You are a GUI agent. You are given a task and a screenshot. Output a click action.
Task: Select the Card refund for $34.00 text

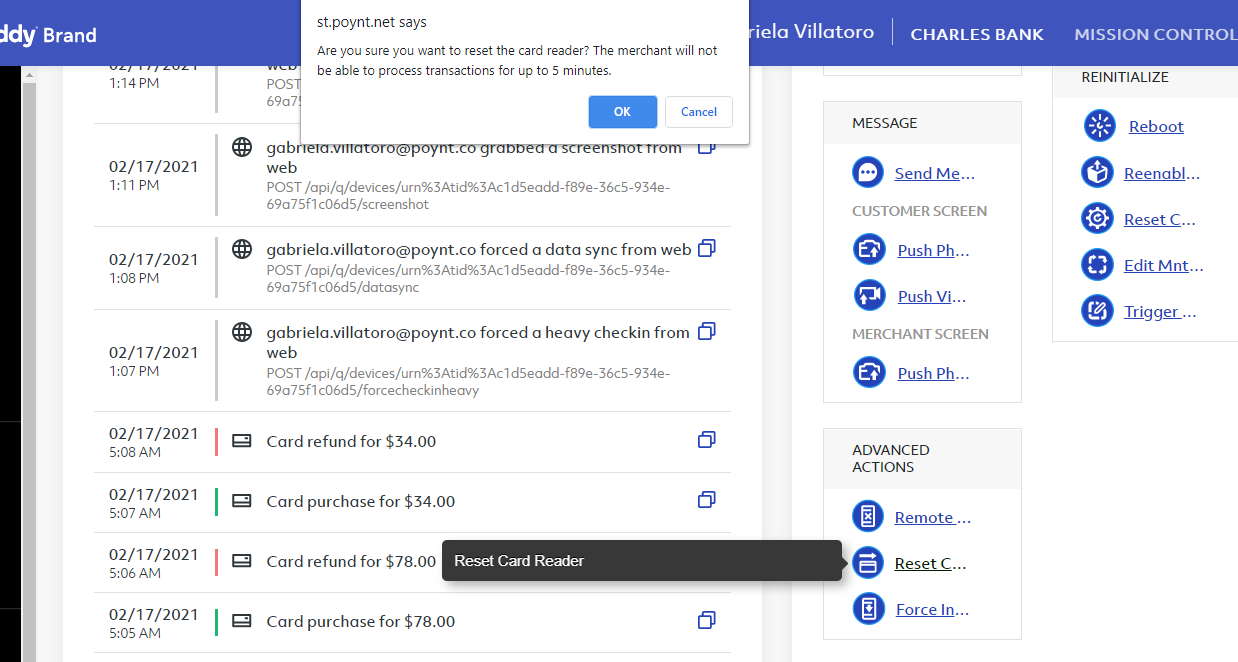[x=351, y=441]
